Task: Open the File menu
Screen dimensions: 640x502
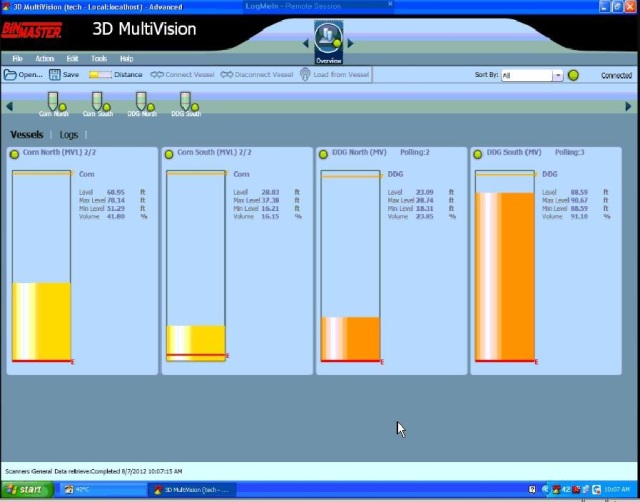Action: click(18, 59)
